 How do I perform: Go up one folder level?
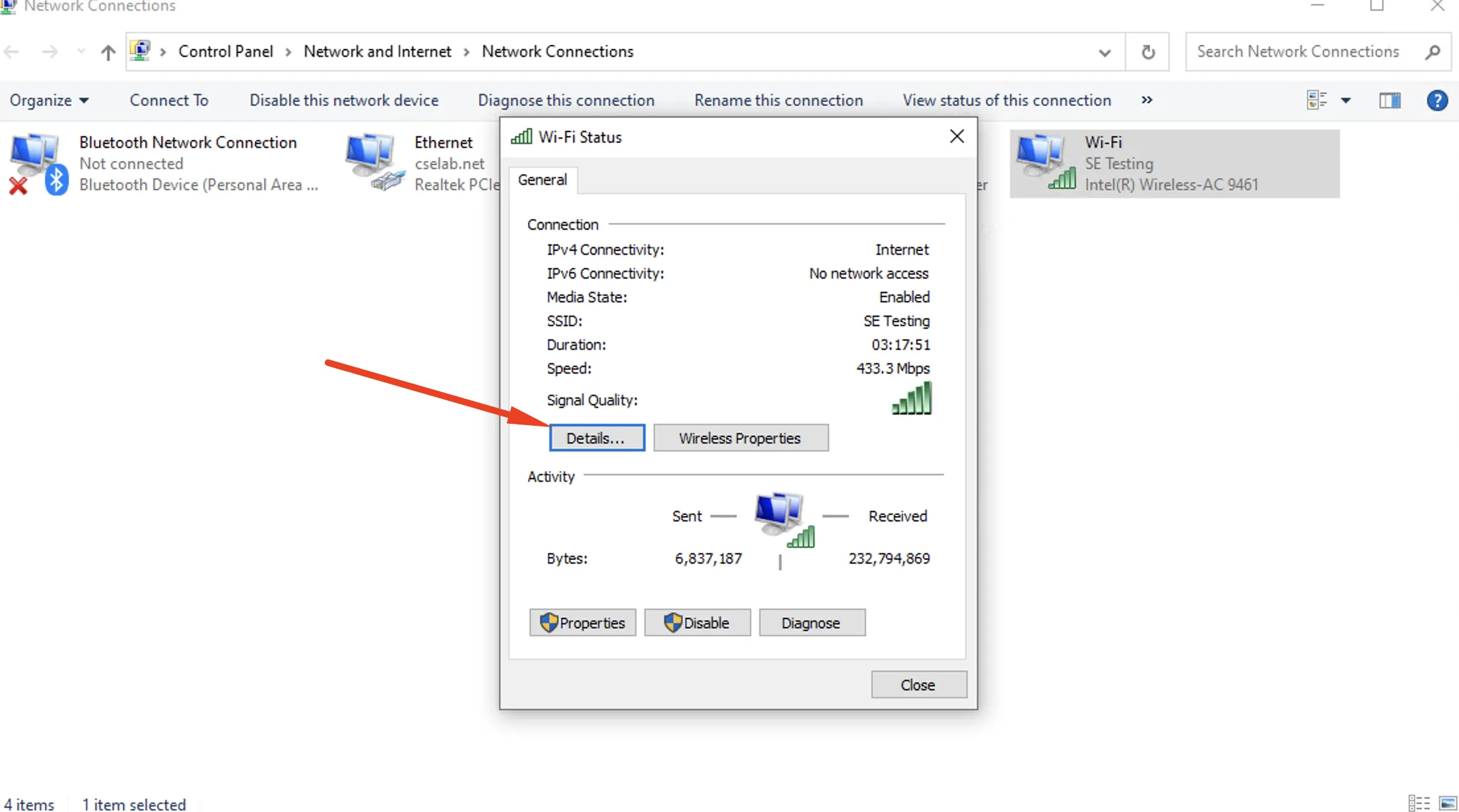pos(108,51)
